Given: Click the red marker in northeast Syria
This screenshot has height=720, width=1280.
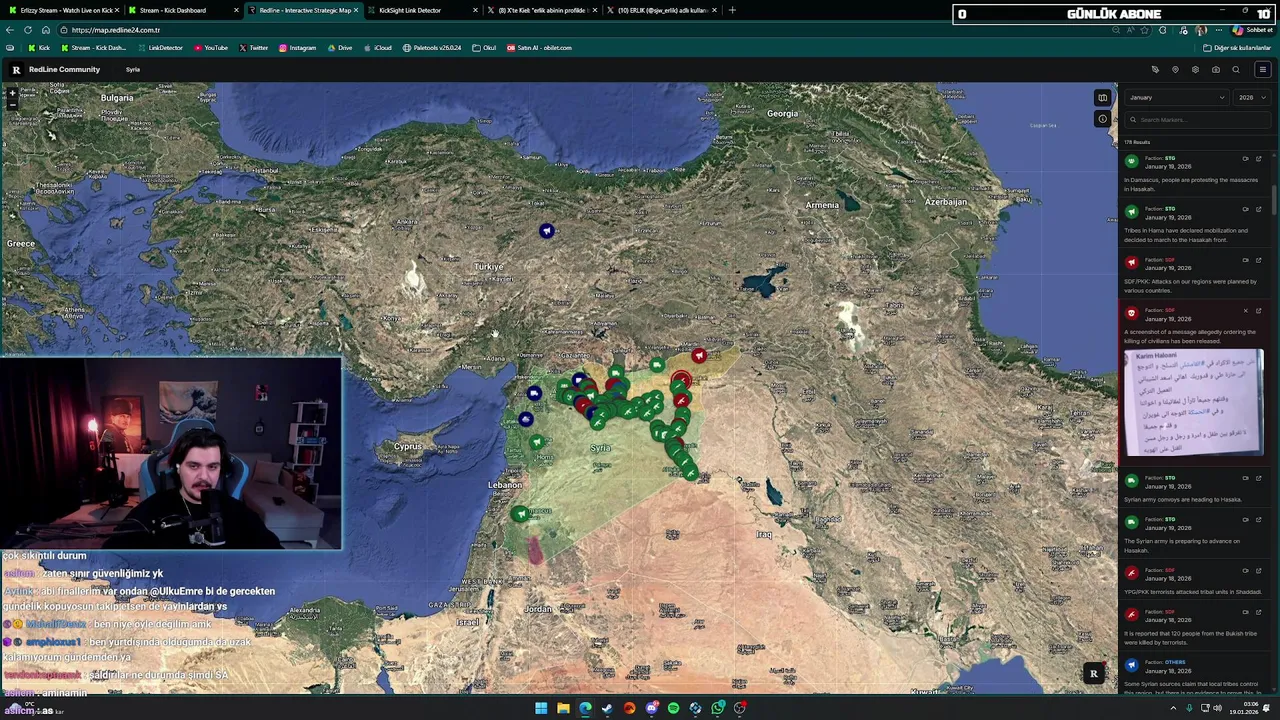Looking at the screenshot, I should point(699,355).
